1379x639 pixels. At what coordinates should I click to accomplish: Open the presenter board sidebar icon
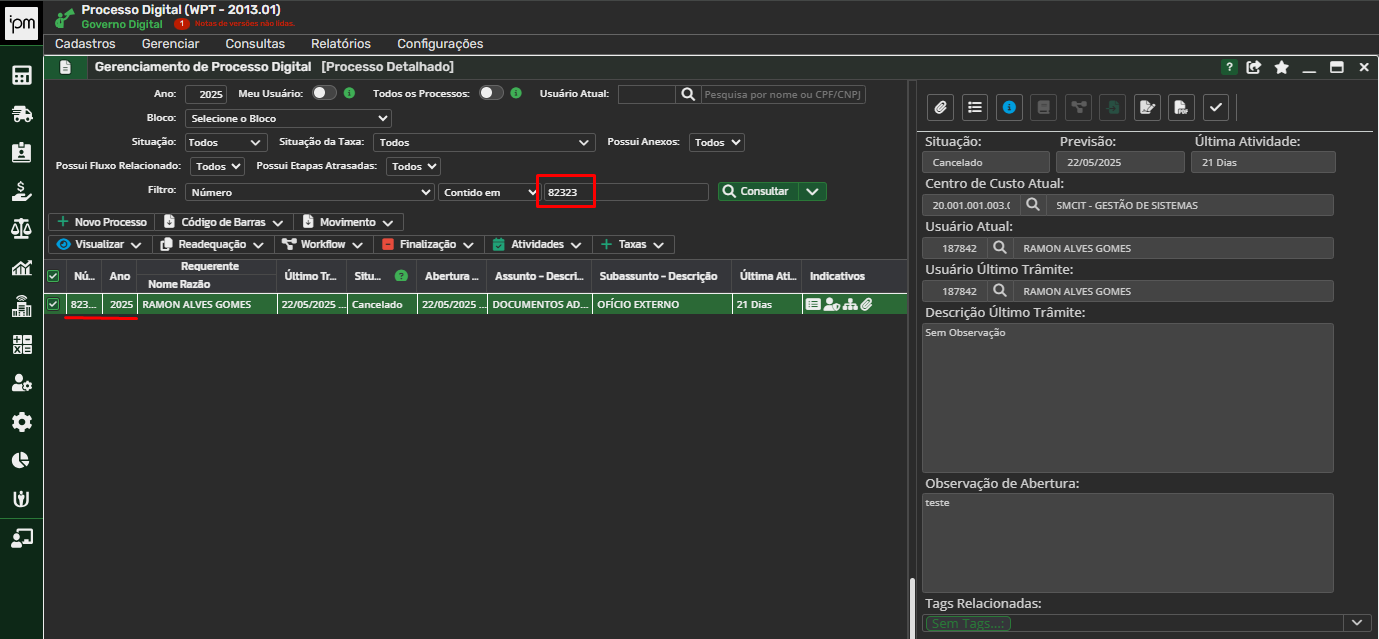pyautogui.click(x=22, y=538)
